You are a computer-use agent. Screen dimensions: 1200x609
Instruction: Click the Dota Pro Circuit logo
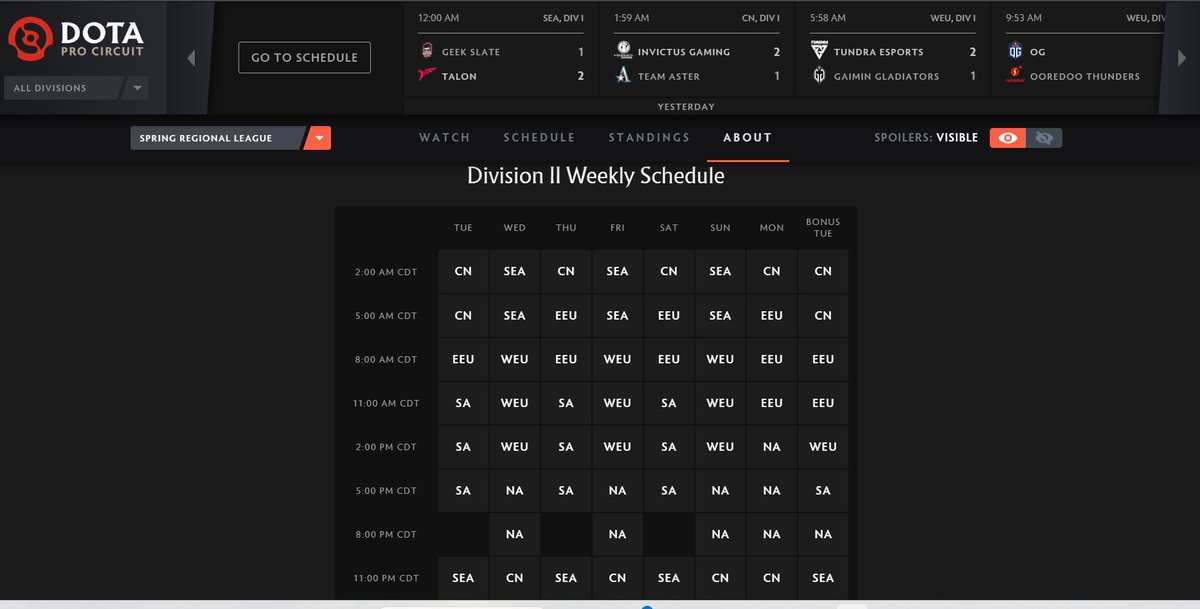click(x=76, y=37)
